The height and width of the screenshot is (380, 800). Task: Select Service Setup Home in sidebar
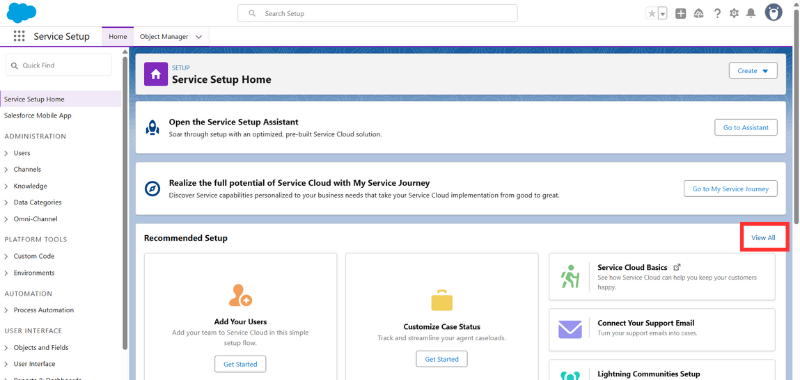click(60, 99)
